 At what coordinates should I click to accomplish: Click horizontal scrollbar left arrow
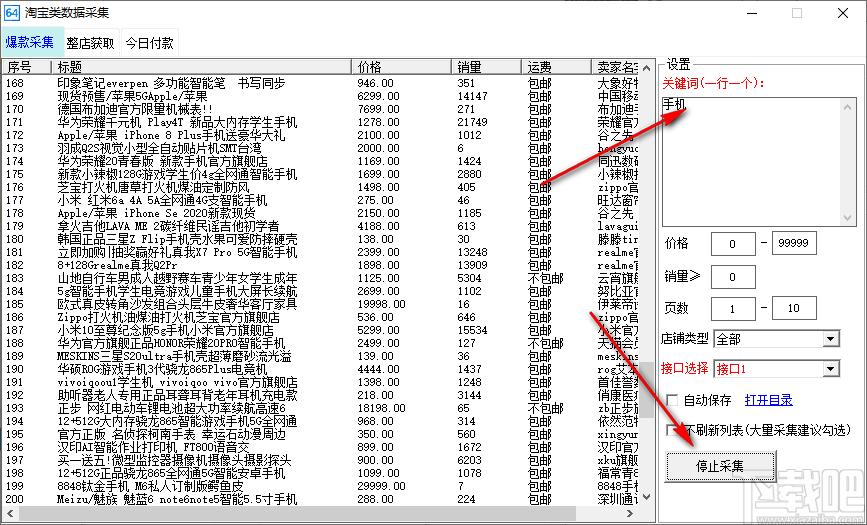coord(8,514)
